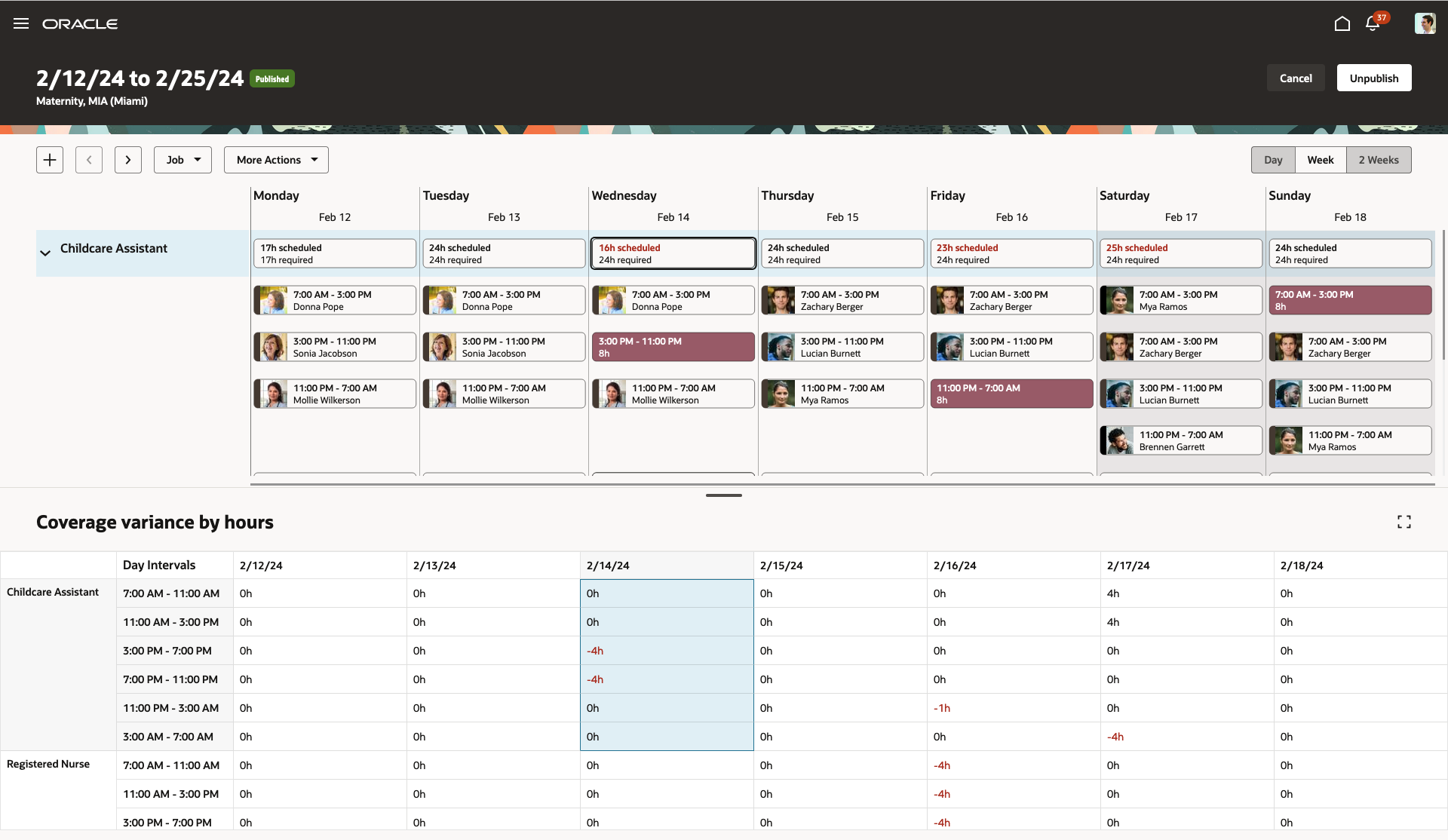Open More Actions dropdown menu
The width and height of the screenshot is (1448, 840).
pos(276,160)
